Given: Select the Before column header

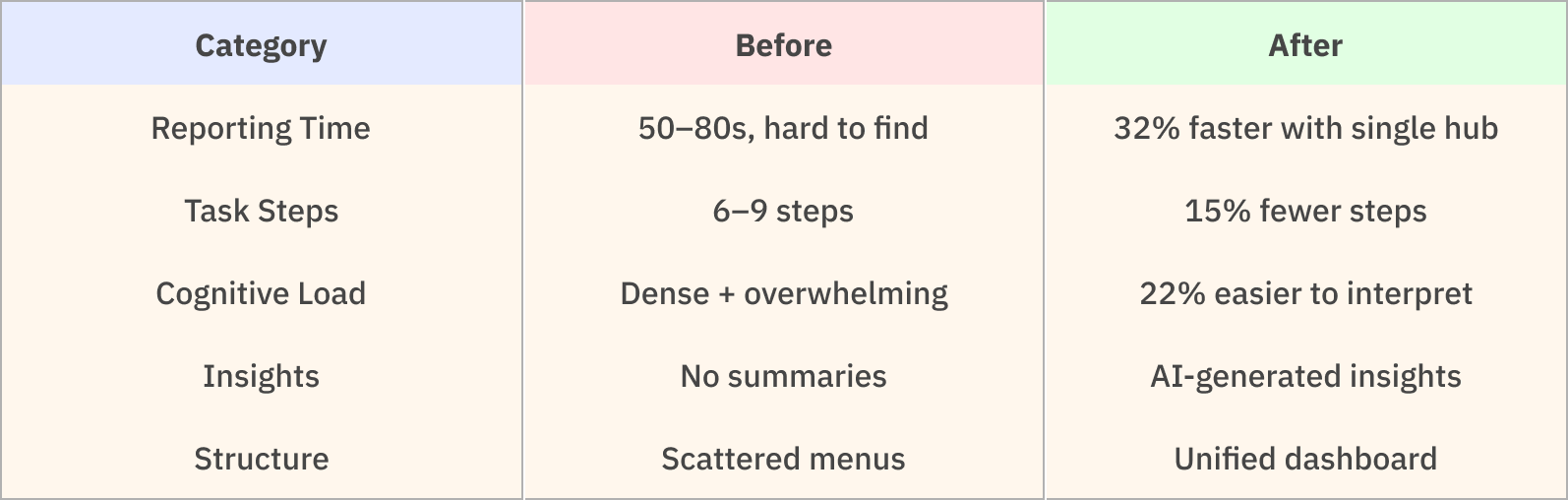Looking at the screenshot, I should click(783, 45).
